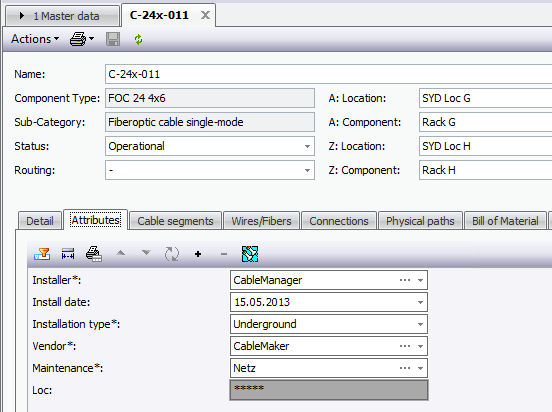Screen dimensions: 552x412
Task: Click the Name input field
Action: [328, 74]
